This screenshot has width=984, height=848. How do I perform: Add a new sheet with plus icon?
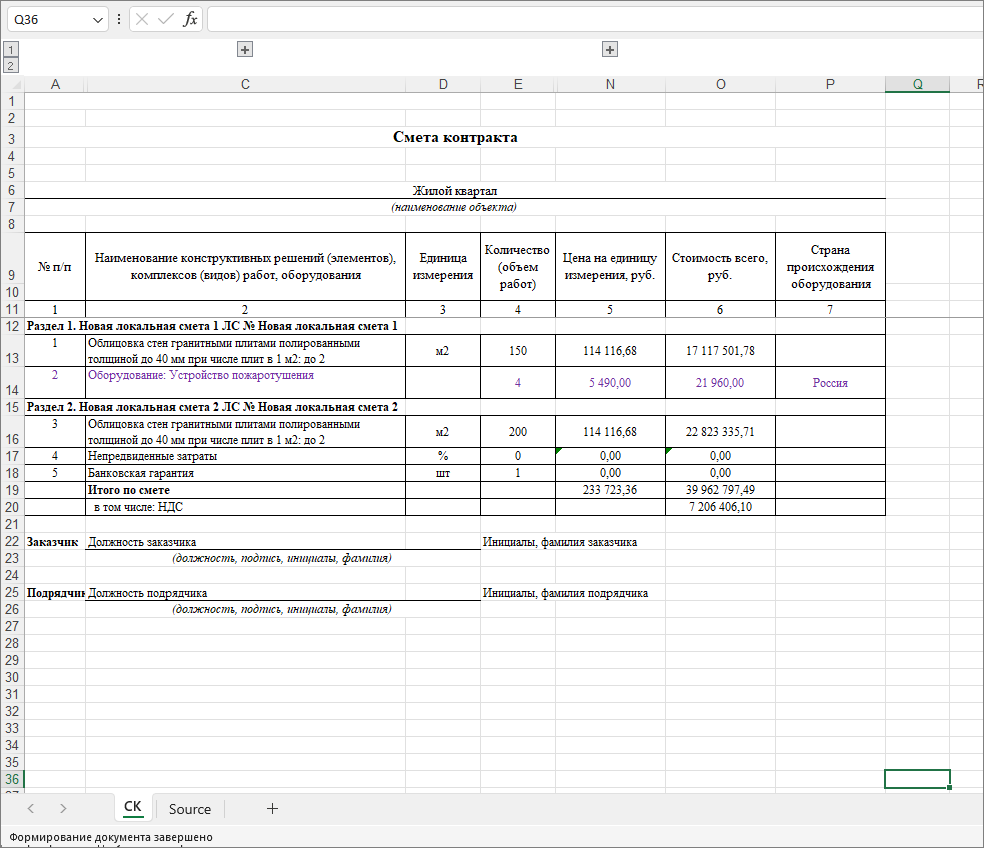[x=272, y=808]
